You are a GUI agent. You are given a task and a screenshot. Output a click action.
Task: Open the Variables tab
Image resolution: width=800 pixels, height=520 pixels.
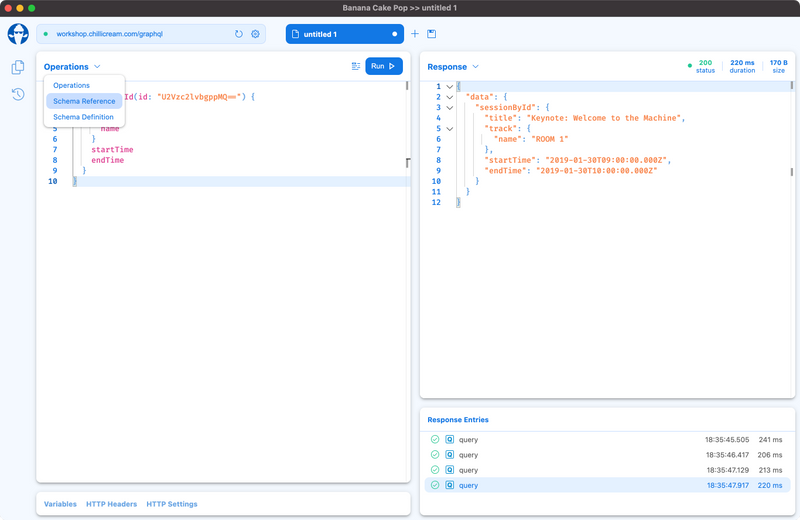(60, 504)
